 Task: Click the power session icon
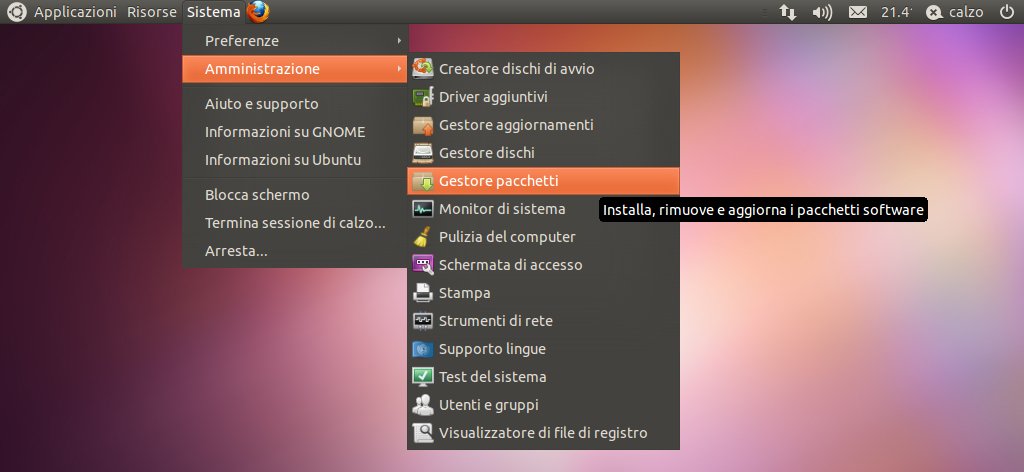point(1006,12)
